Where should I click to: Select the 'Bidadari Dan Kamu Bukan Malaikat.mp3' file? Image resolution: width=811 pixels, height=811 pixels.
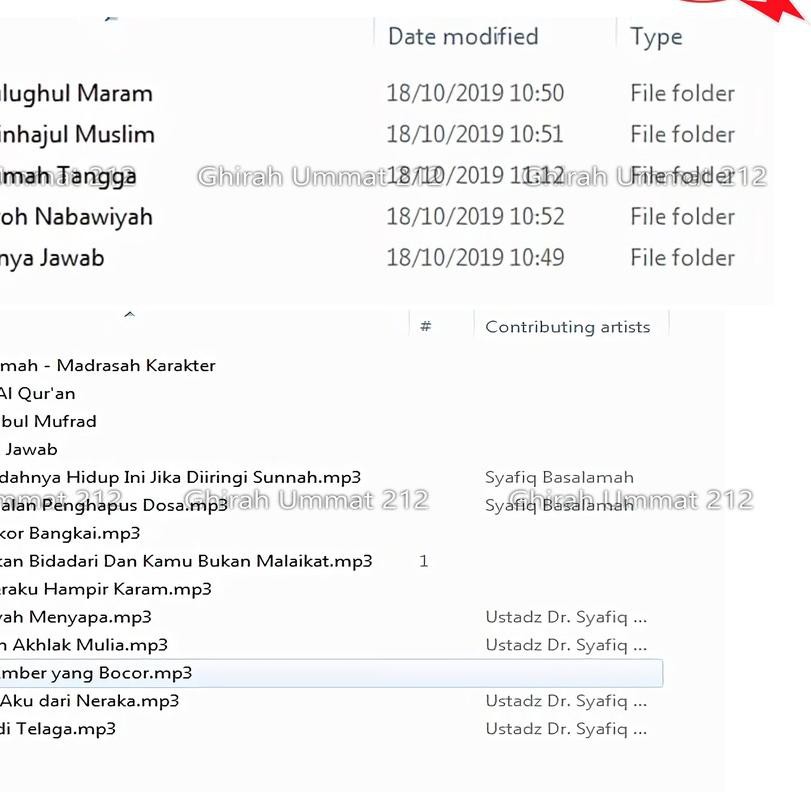(186, 561)
